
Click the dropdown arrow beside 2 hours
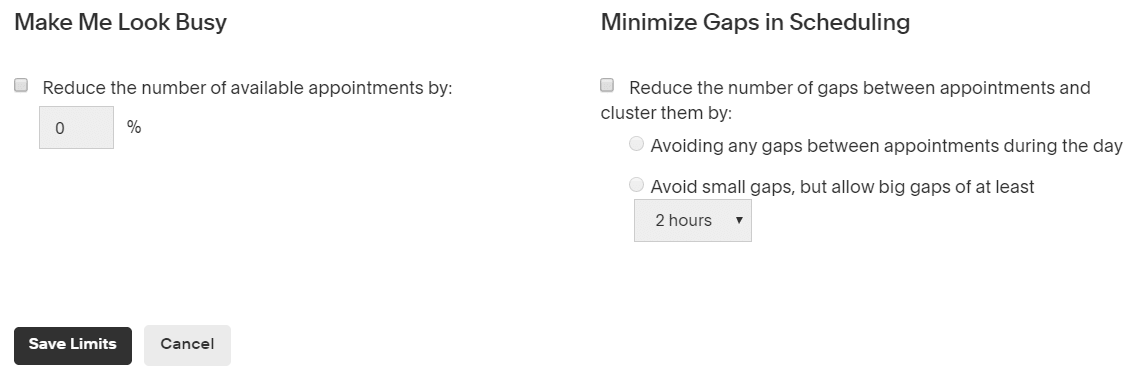click(x=739, y=220)
